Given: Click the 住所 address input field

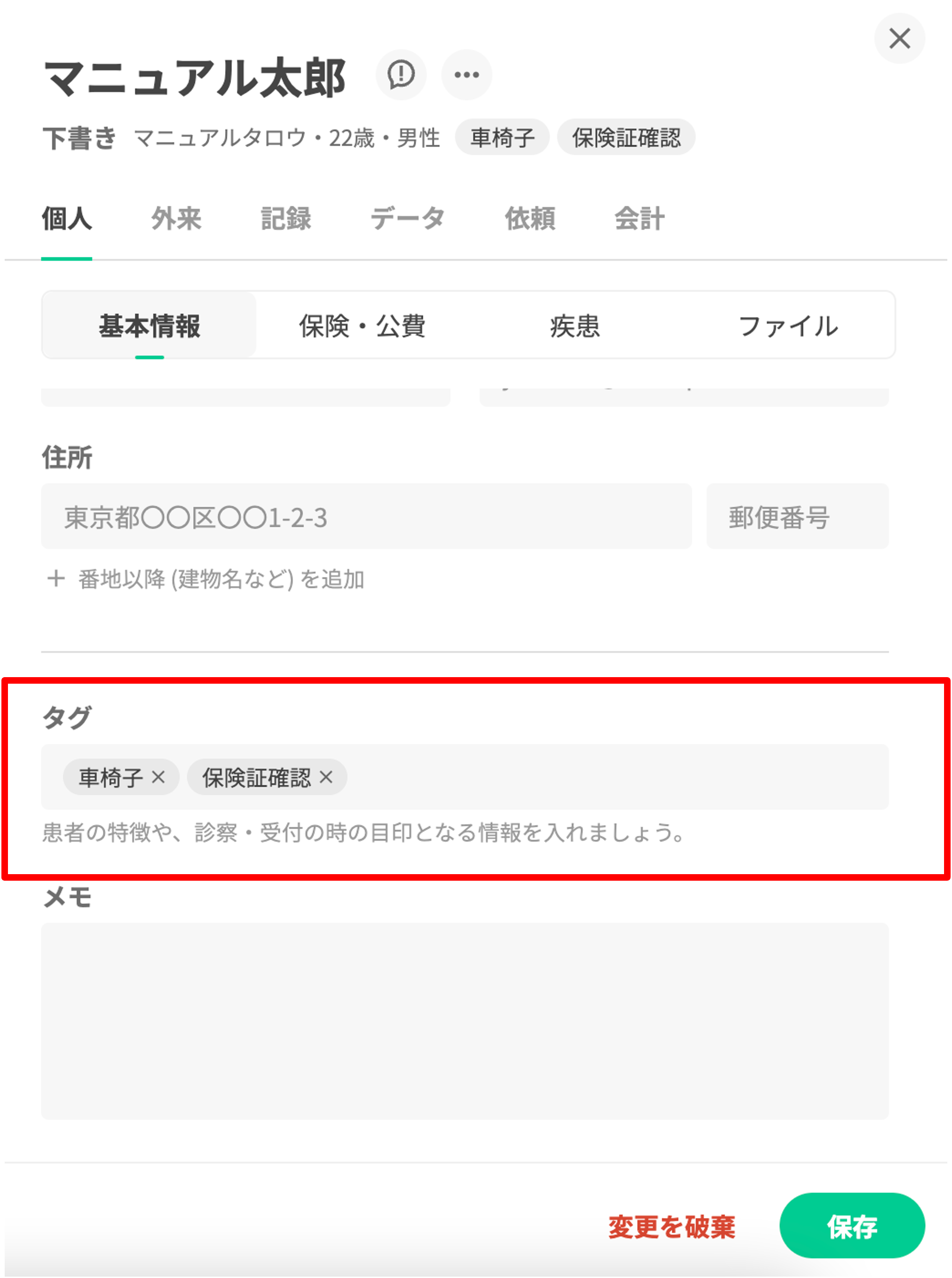Looking at the screenshot, I should click(x=366, y=517).
